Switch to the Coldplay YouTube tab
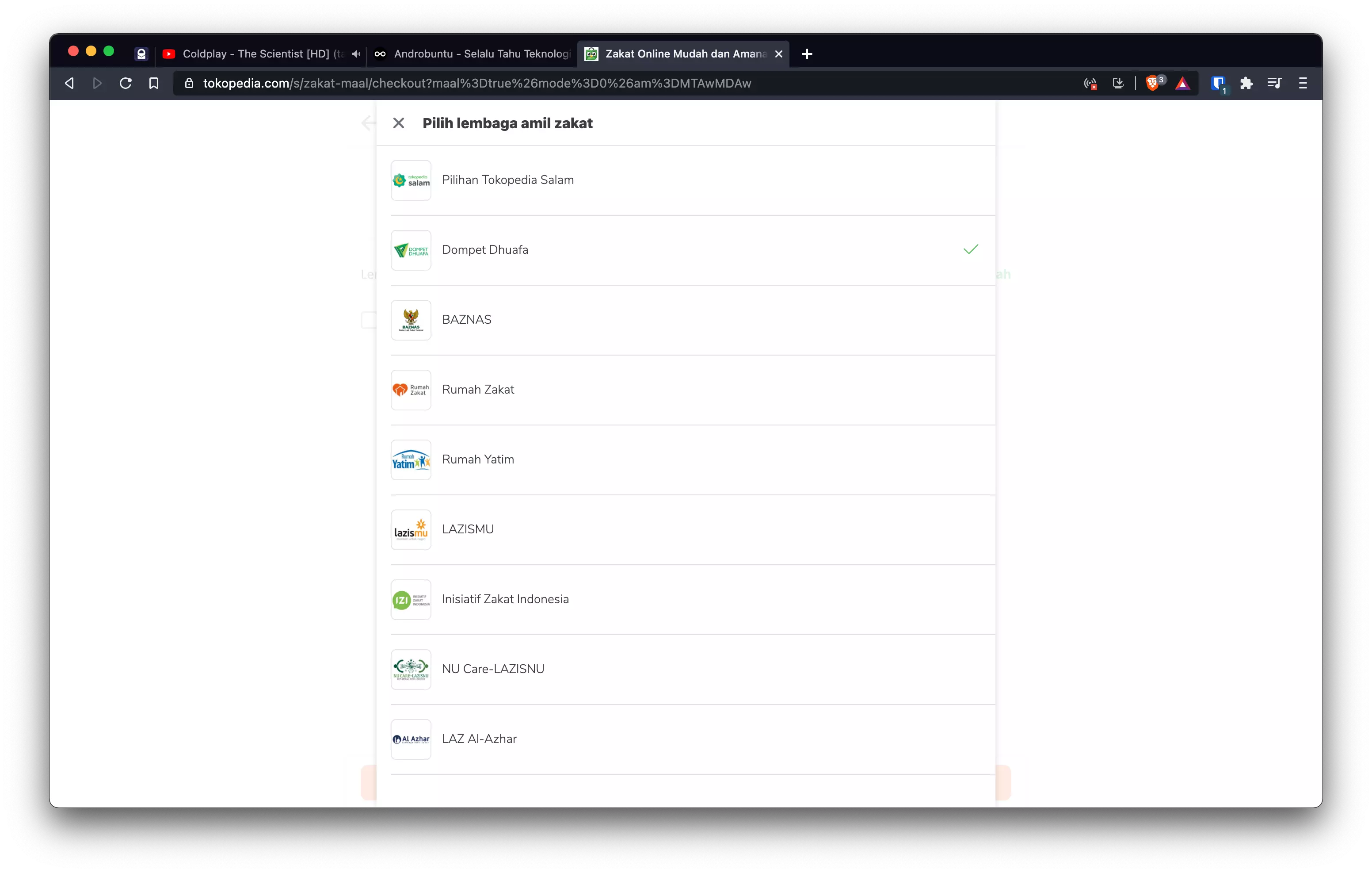 point(251,54)
